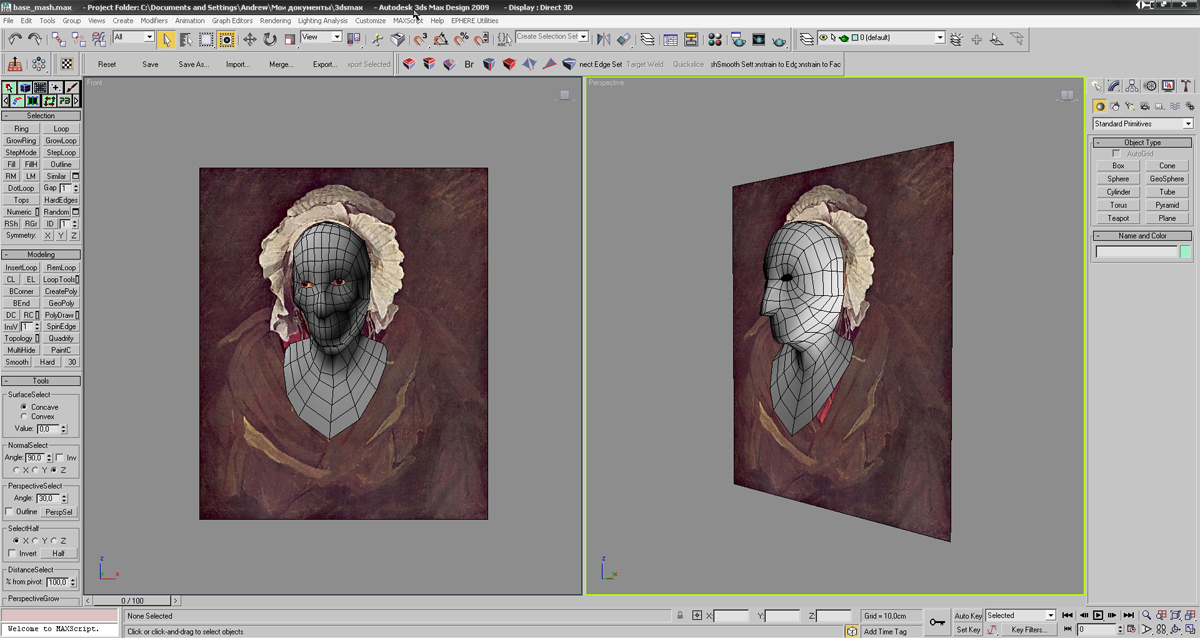The width and height of the screenshot is (1200, 638).
Task: Click the object color swatch
Action: click(x=1186, y=252)
